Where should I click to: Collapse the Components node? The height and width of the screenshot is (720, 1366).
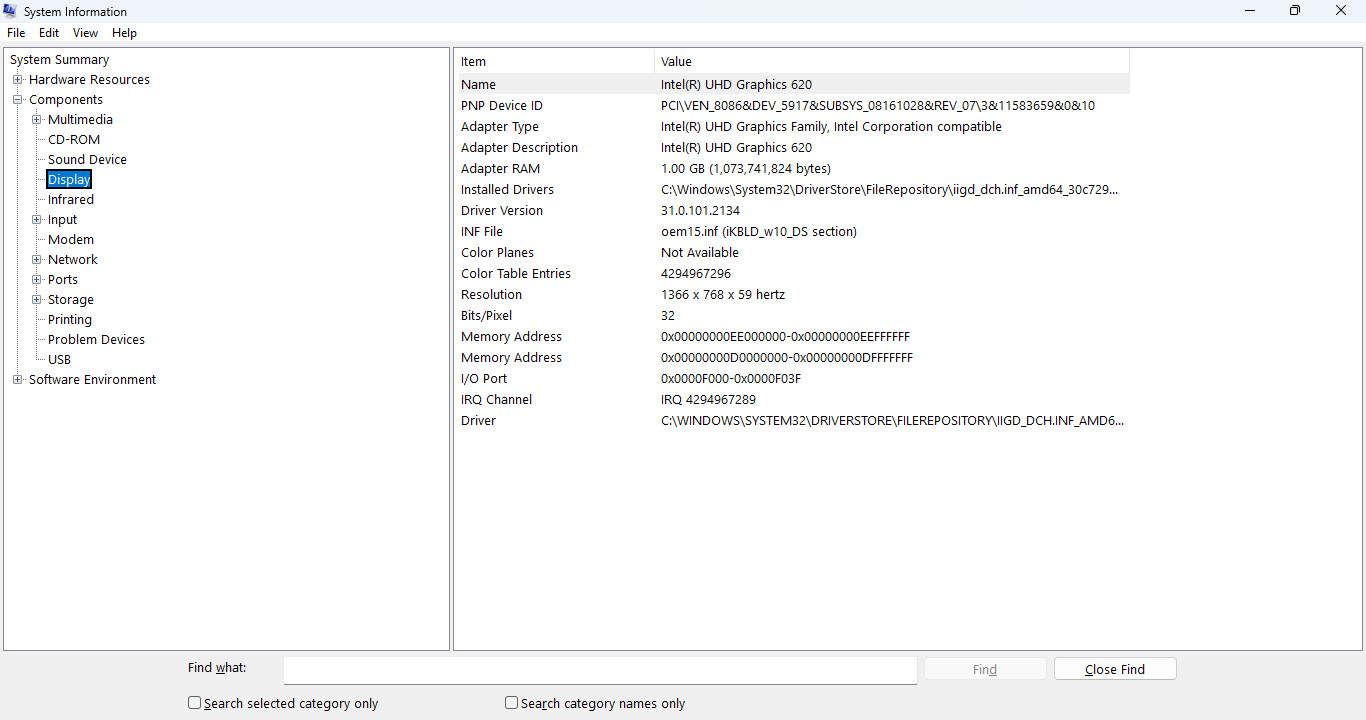[x=17, y=100]
